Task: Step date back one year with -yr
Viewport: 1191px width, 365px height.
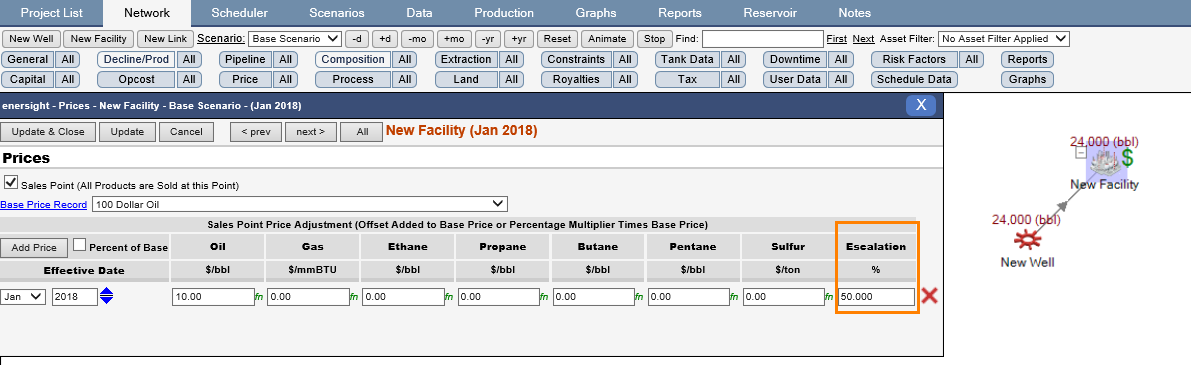Action: tap(488, 39)
